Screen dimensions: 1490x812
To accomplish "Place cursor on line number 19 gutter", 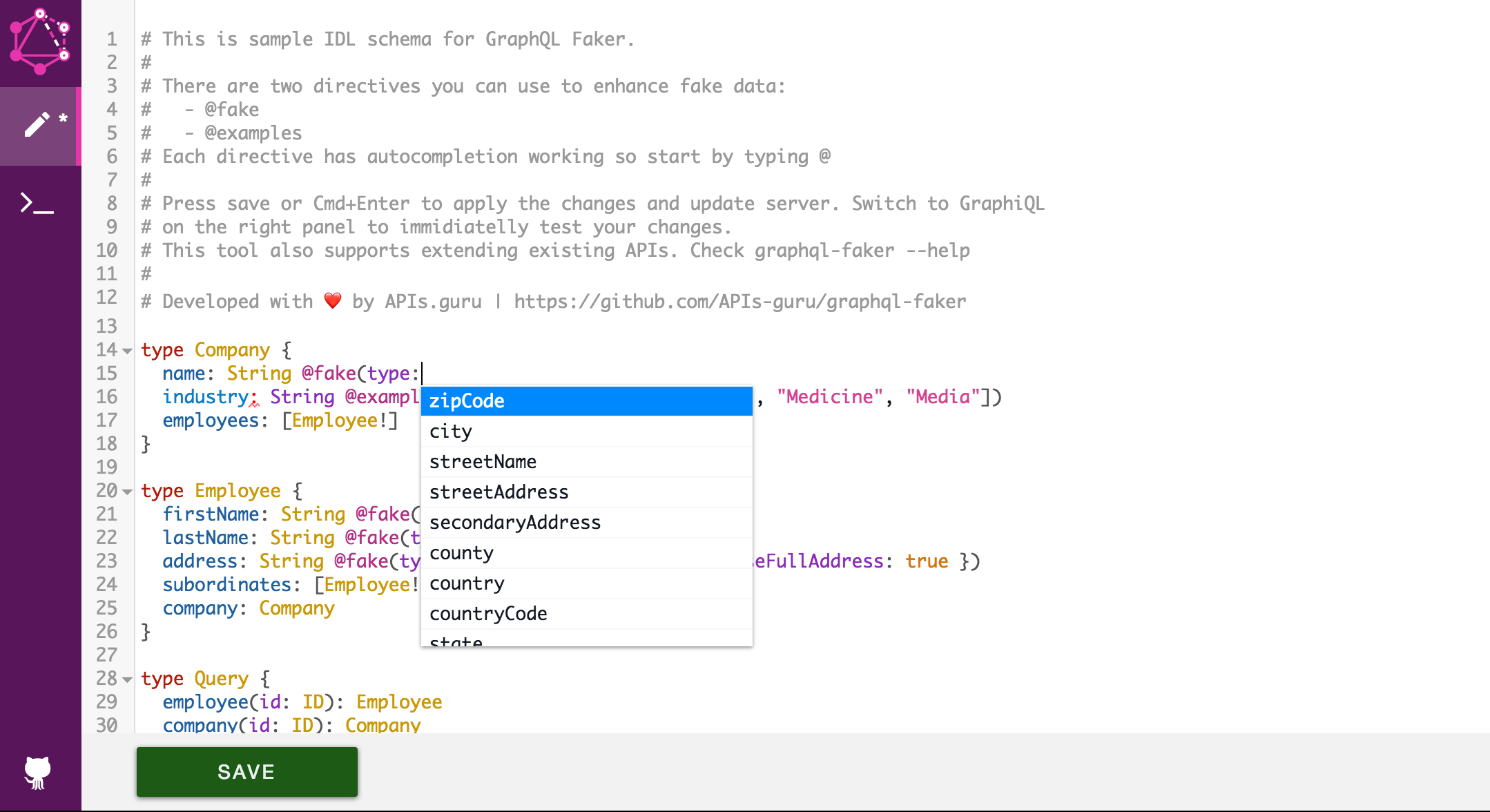I will 107,467.
